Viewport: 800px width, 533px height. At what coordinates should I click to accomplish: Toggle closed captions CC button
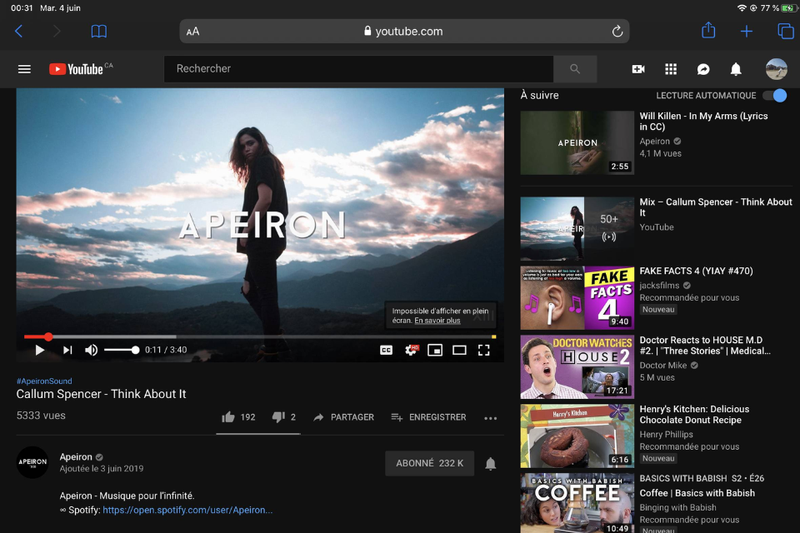[x=386, y=350]
